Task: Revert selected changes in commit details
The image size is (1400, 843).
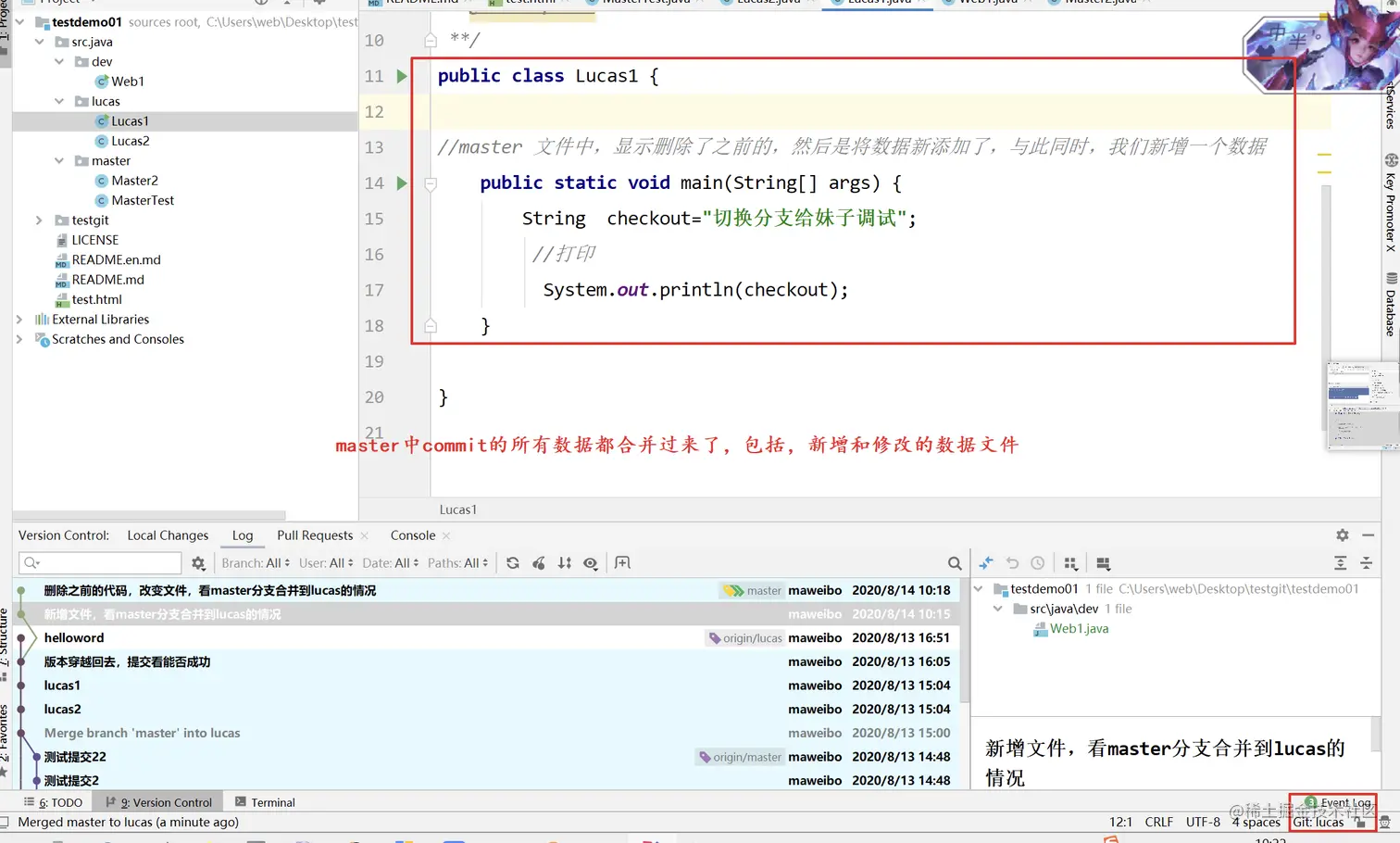Action: pos(1012,563)
